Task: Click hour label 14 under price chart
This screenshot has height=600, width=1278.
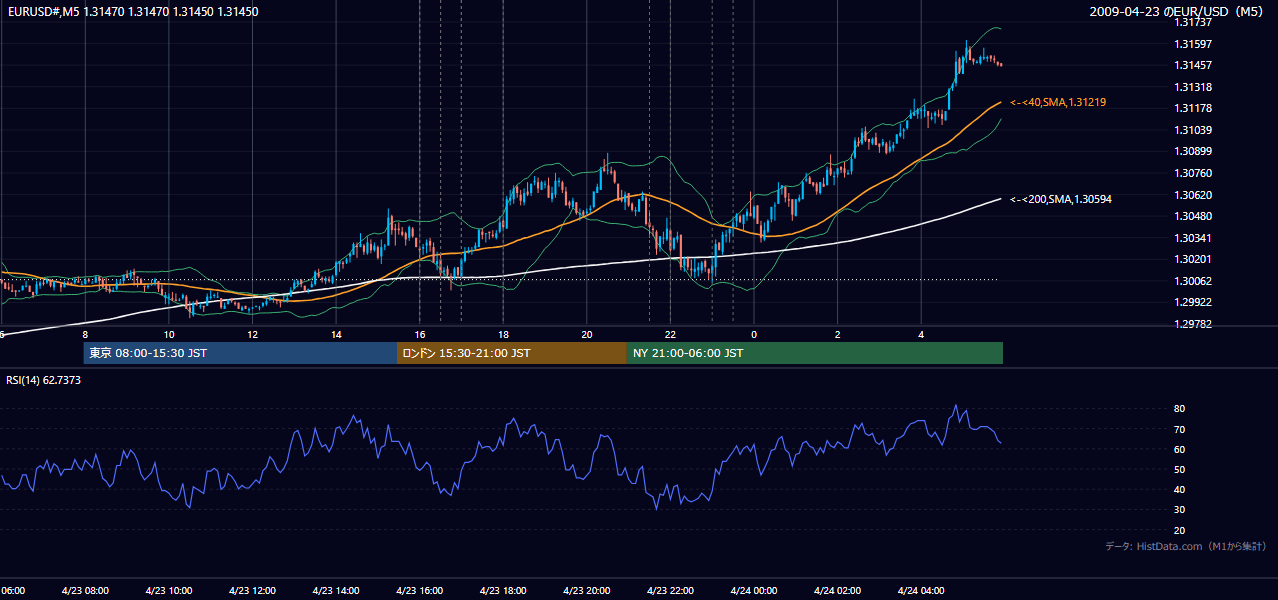Action: [x=336, y=334]
